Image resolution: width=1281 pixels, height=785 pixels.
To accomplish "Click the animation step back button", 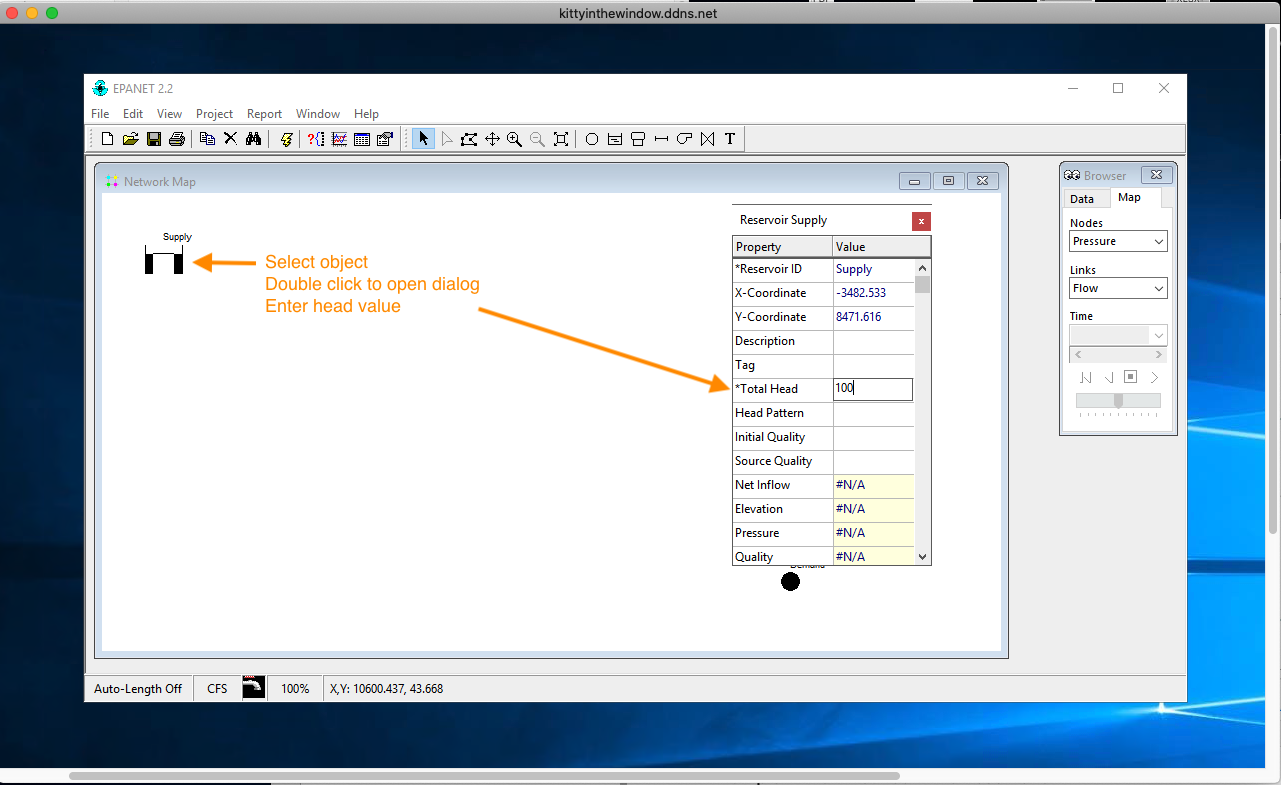I will [x=1108, y=377].
